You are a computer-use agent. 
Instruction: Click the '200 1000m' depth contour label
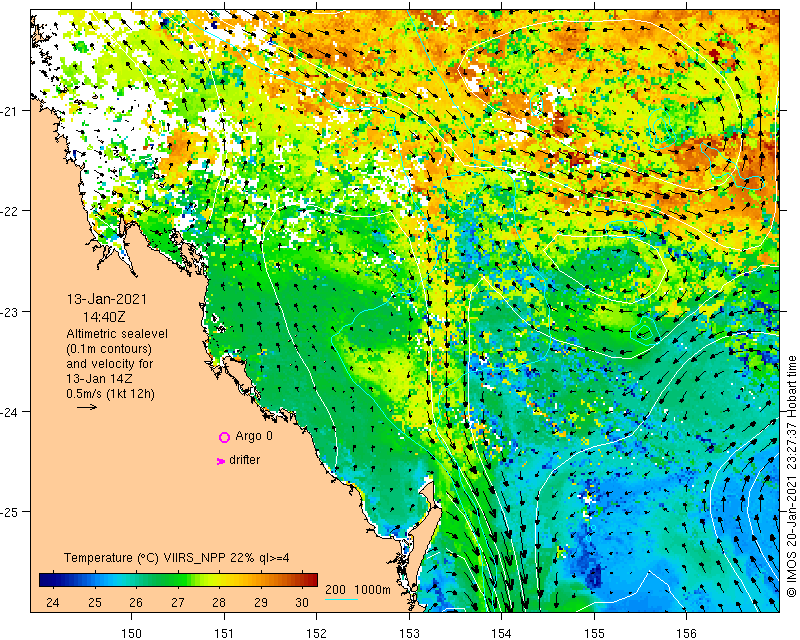[x=358, y=590]
